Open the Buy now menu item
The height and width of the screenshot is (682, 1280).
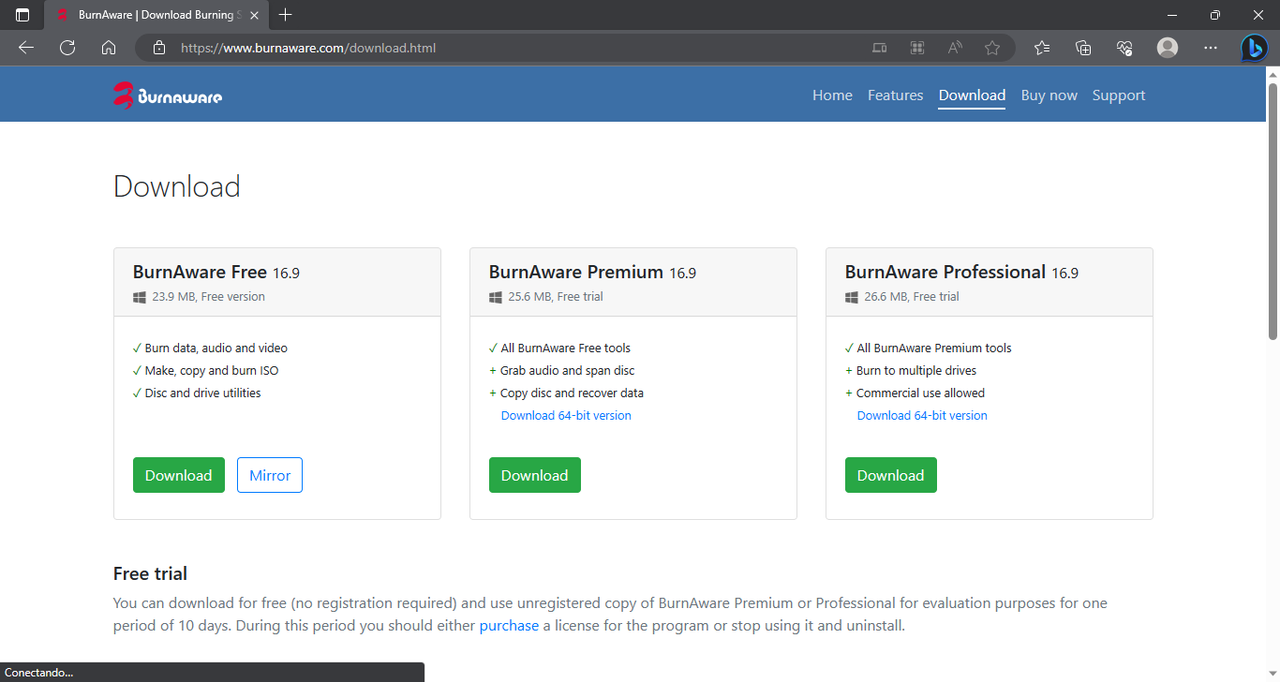[x=1049, y=95]
